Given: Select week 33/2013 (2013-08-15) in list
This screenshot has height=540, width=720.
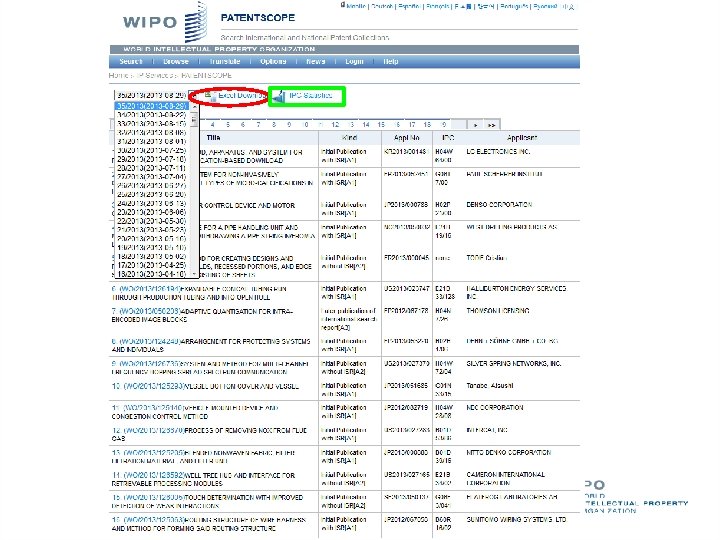Looking at the screenshot, I should 152,124.
